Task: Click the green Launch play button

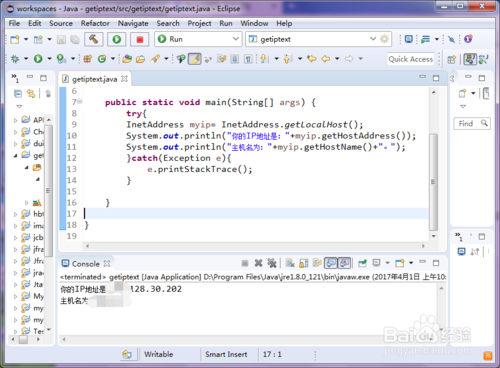Action: tap(117, 39)
